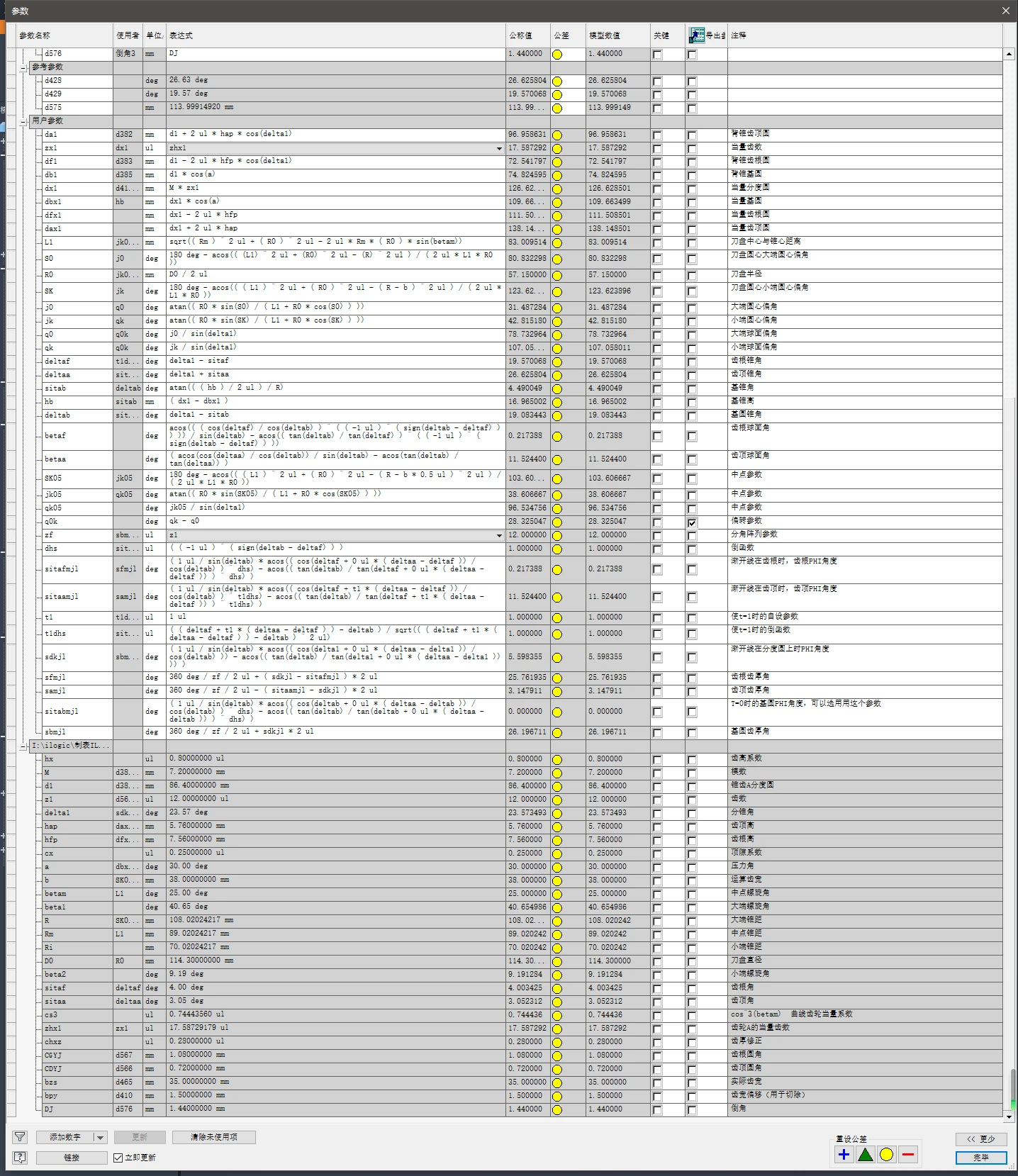Image resolution: width=1018 pixels, height=1176 pixels.
Task: Collapse the 参考参数 reference parameters group
Action: pyautogui.click(x=23, y=68)
